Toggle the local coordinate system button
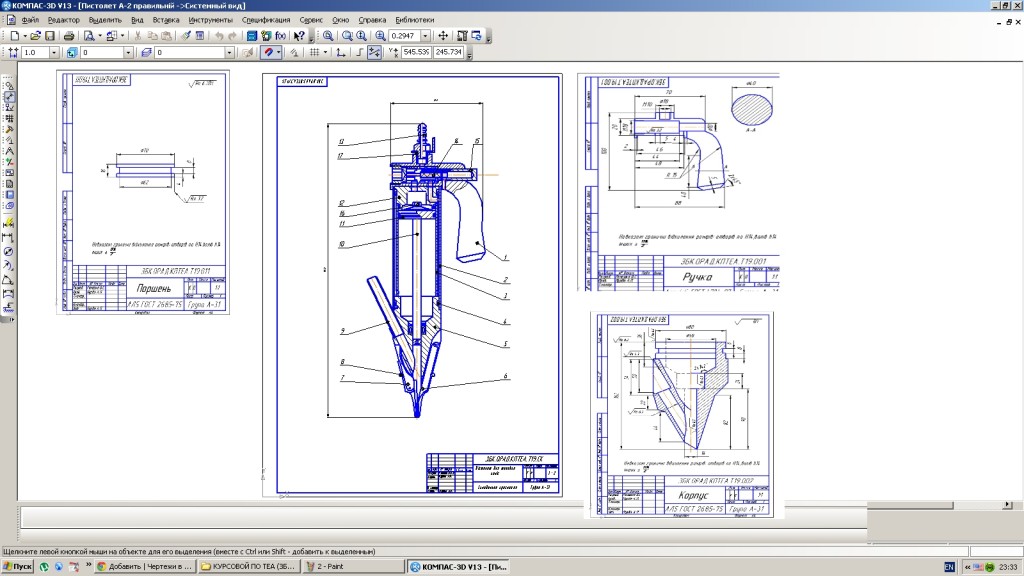The width and height of the screenshot is (1024, 576). click(x=341, y=52)
